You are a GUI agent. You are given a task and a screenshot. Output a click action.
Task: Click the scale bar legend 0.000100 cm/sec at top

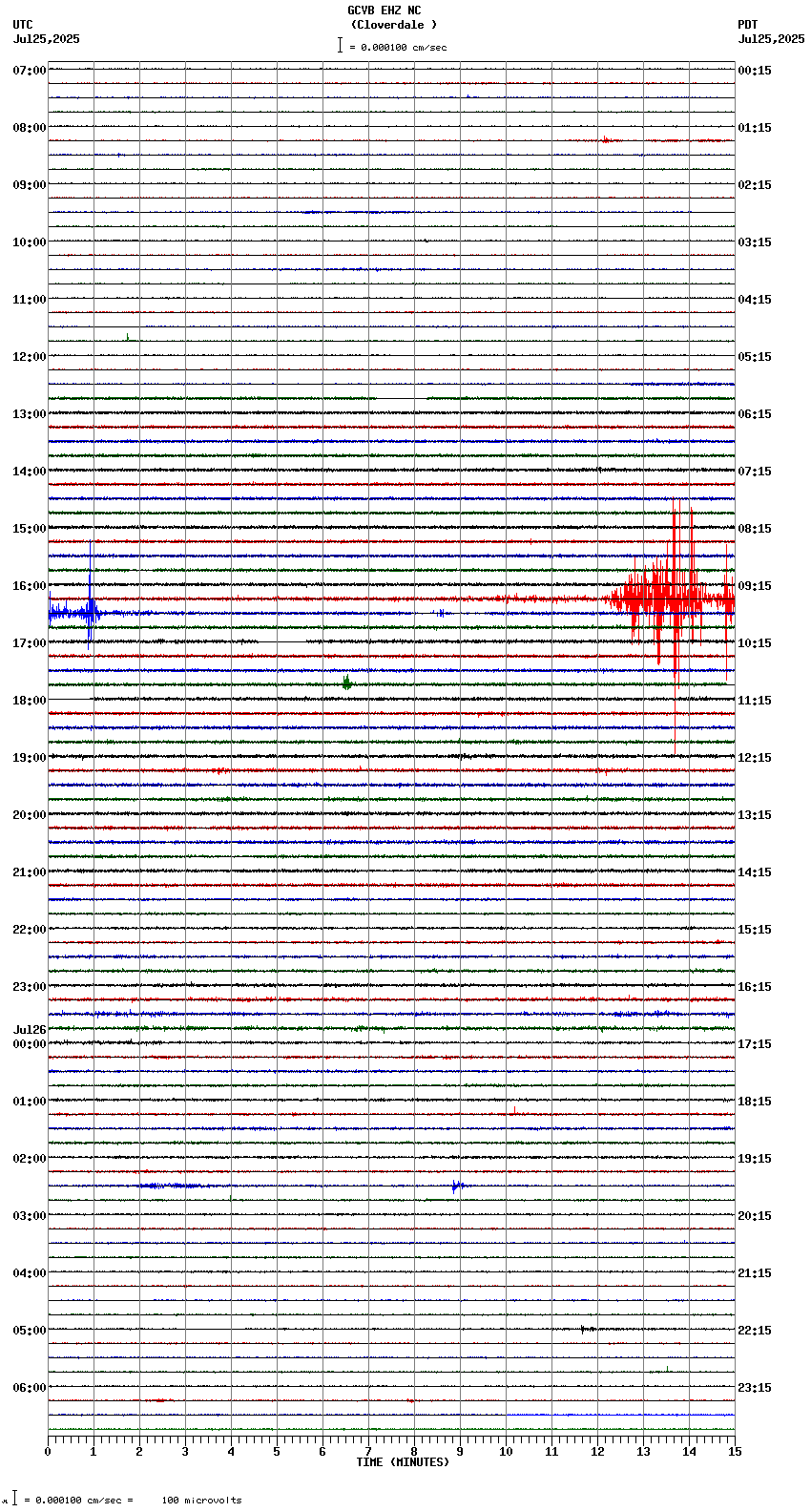click(x=392, y=47)
